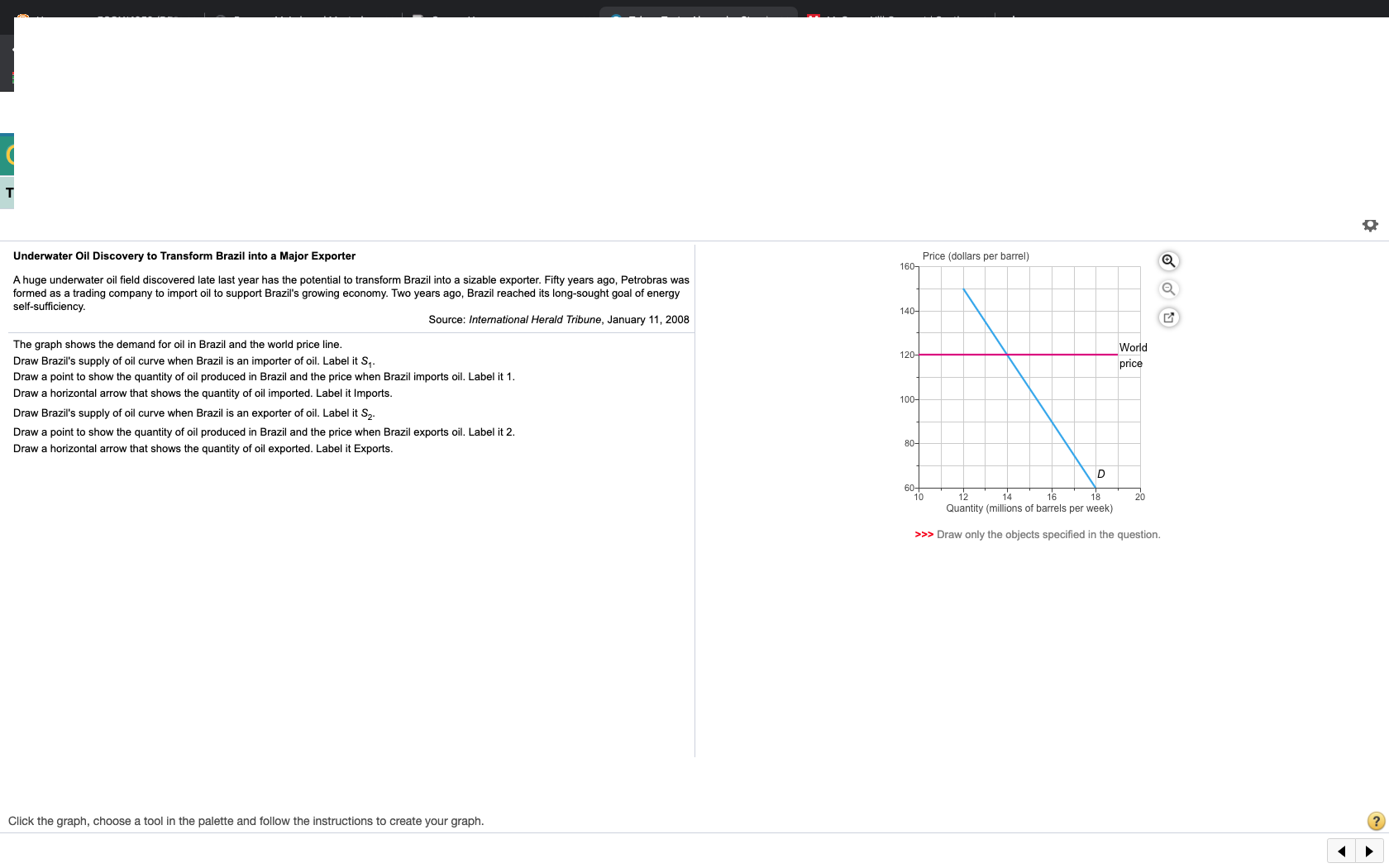Viewport: 1389px width, 868px height.
Task: Open the graph in a larger window via external-link icon
Action: tap(1168, 317)
